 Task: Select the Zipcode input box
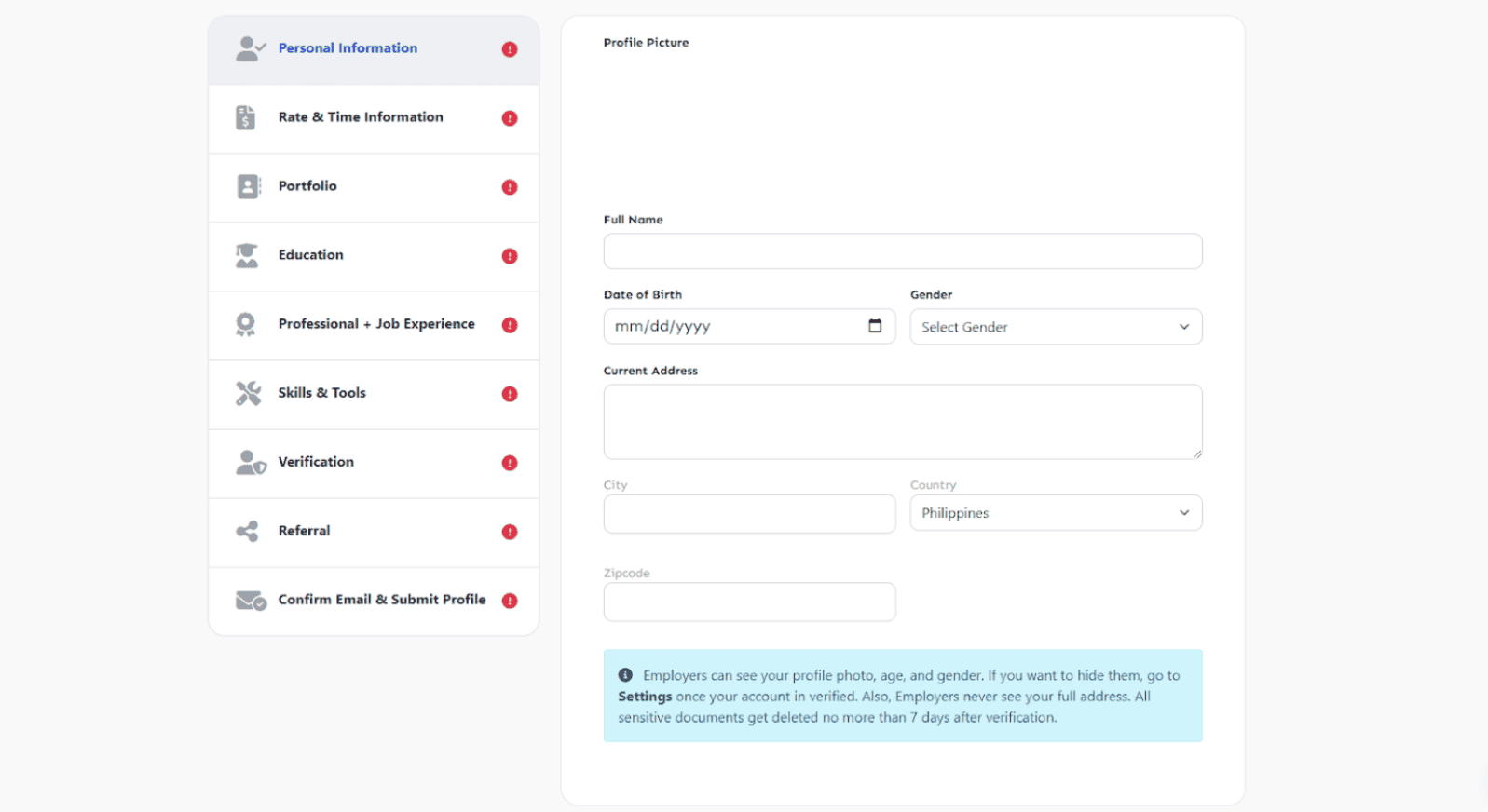(749, 602)
